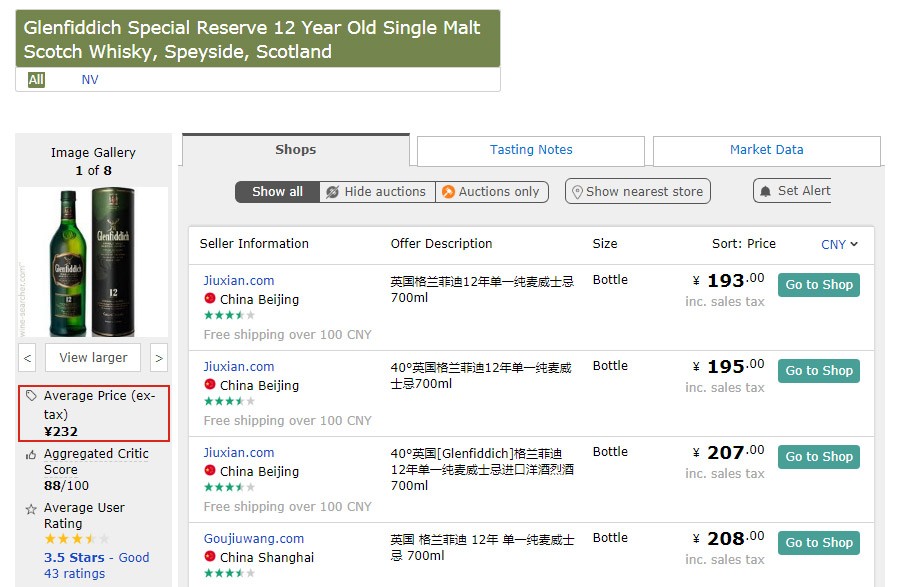The width and height of the screenshot is (897, 587).
Task: Go to next gallery image arrow
Action: [159, 358]
